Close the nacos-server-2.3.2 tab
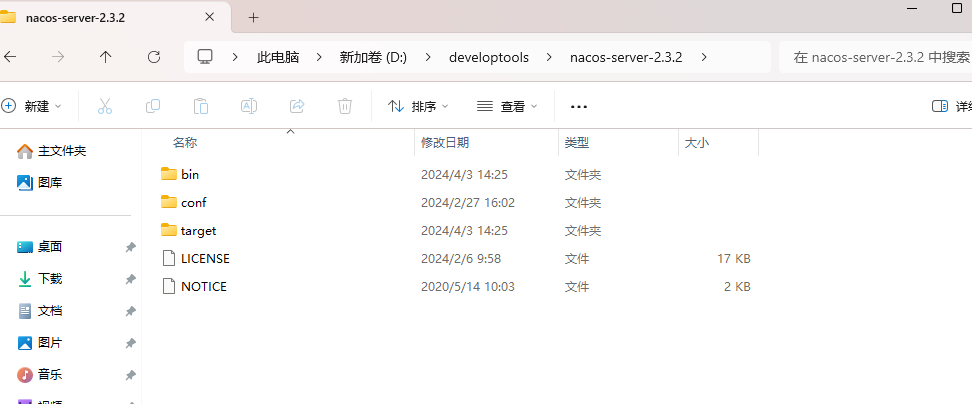This screenshot has width=972, height=404. pos(210,17)
